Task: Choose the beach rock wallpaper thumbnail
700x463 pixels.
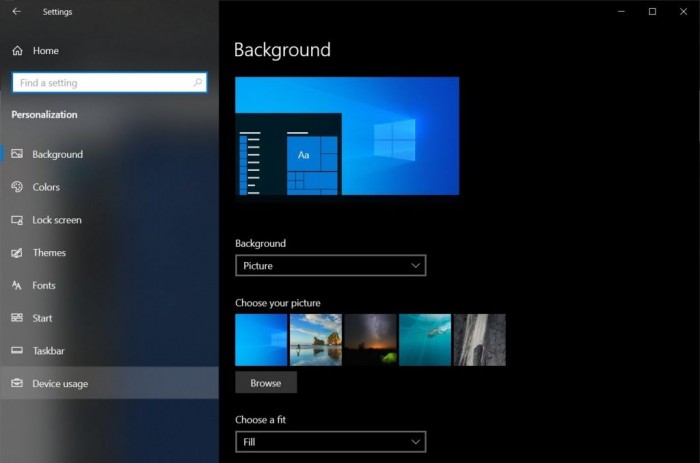Action: point(315,340)
